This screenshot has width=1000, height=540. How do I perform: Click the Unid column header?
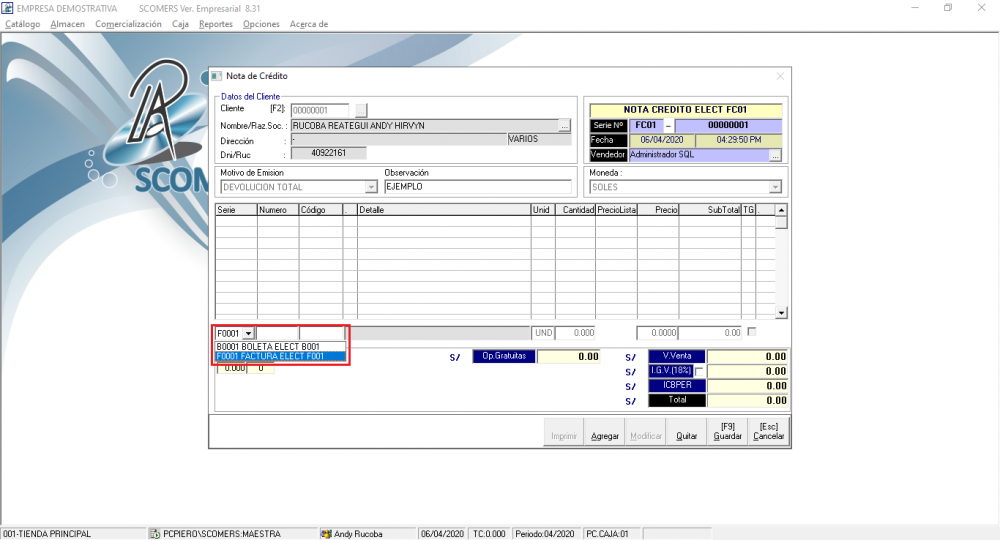(x=543, y=210)
